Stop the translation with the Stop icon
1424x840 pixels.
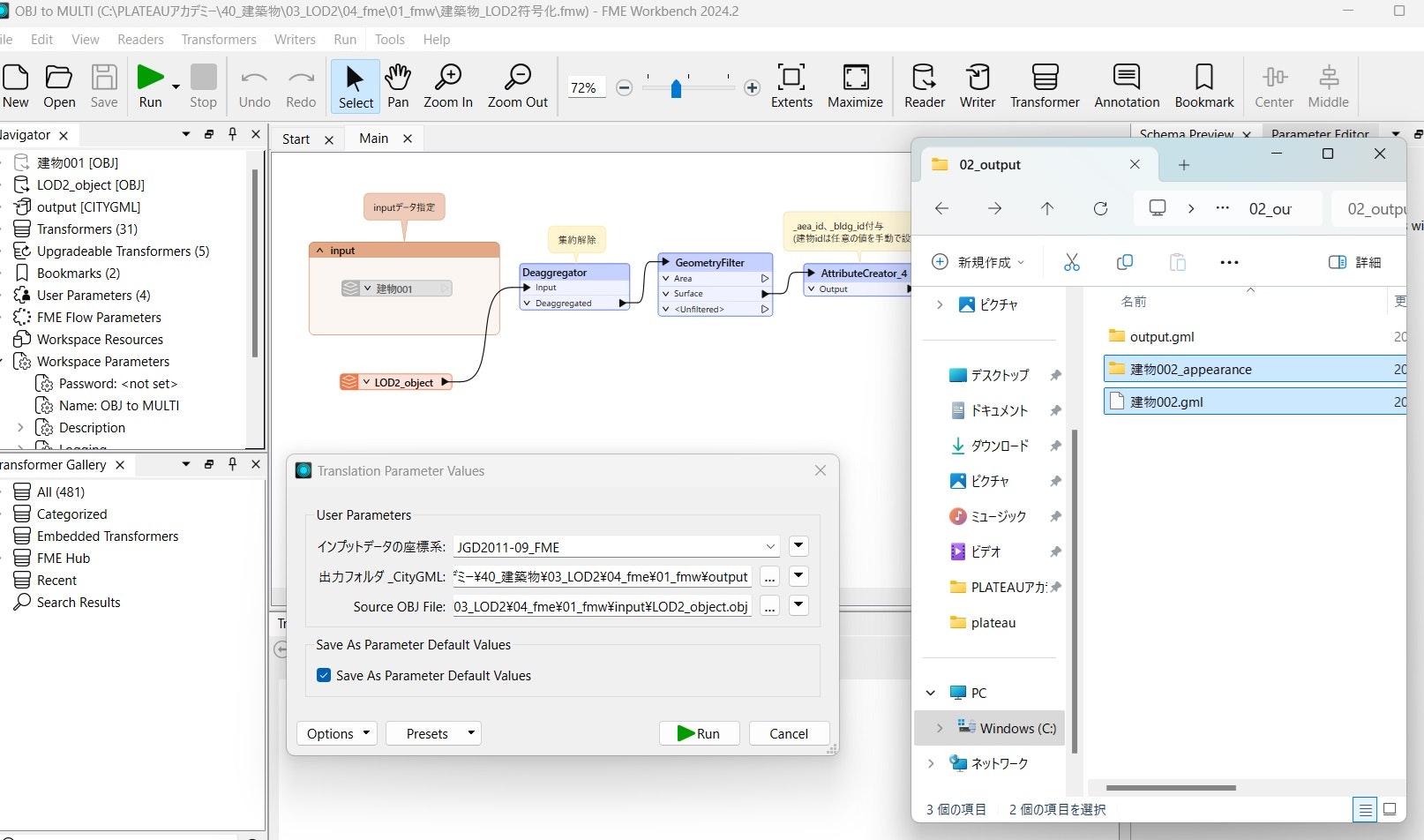(x=203, y=86)
